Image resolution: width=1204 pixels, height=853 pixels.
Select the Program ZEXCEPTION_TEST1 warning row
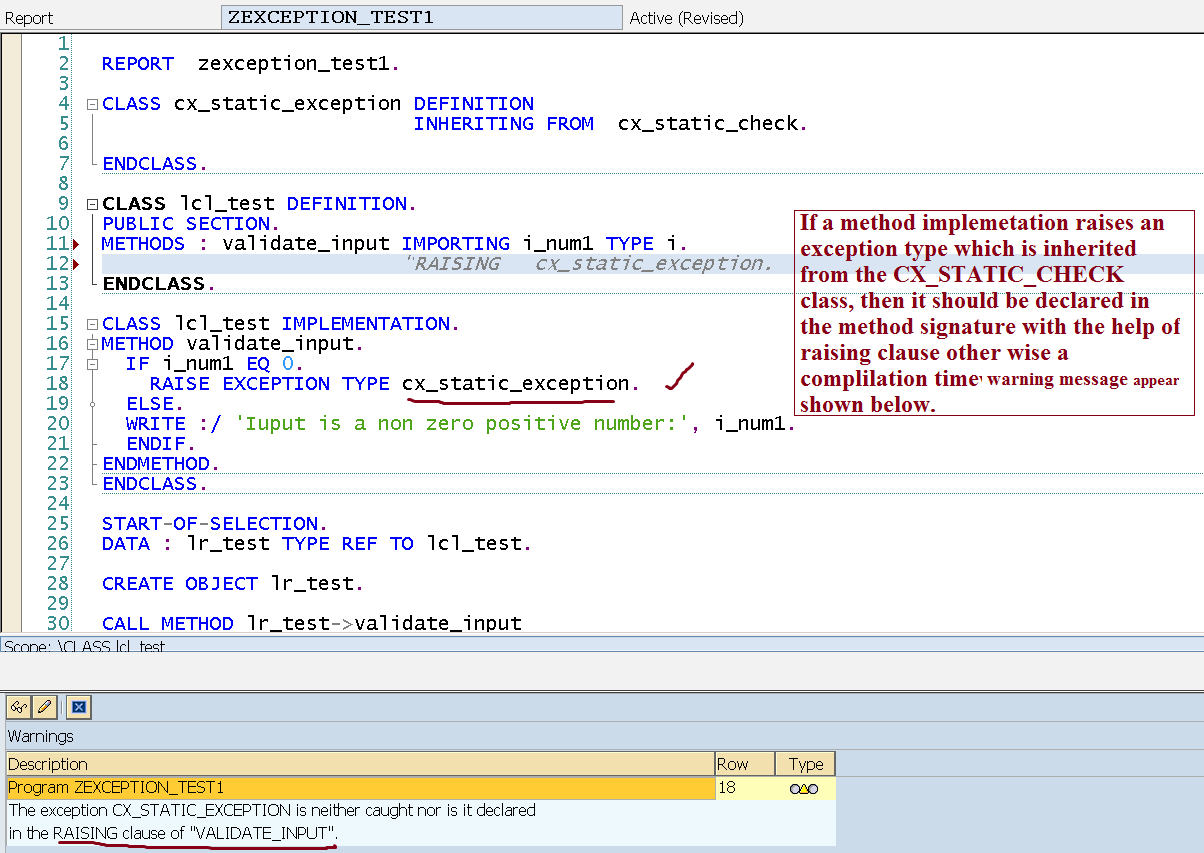coord(360,788)
